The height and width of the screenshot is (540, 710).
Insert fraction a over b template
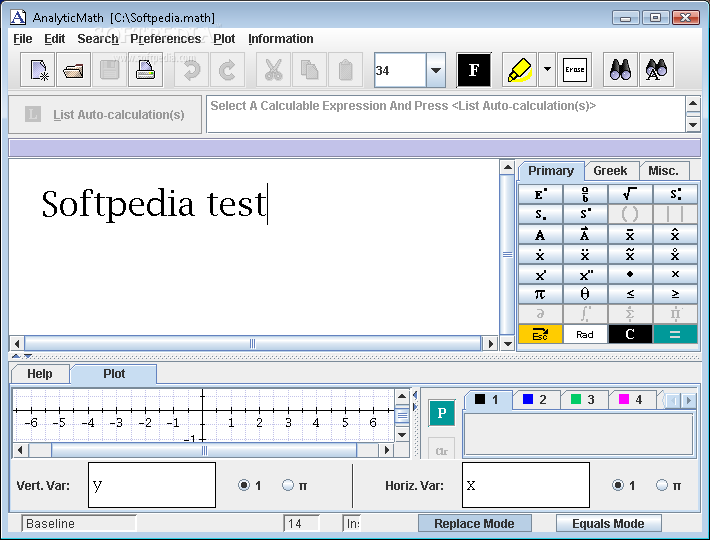(585, 194)
